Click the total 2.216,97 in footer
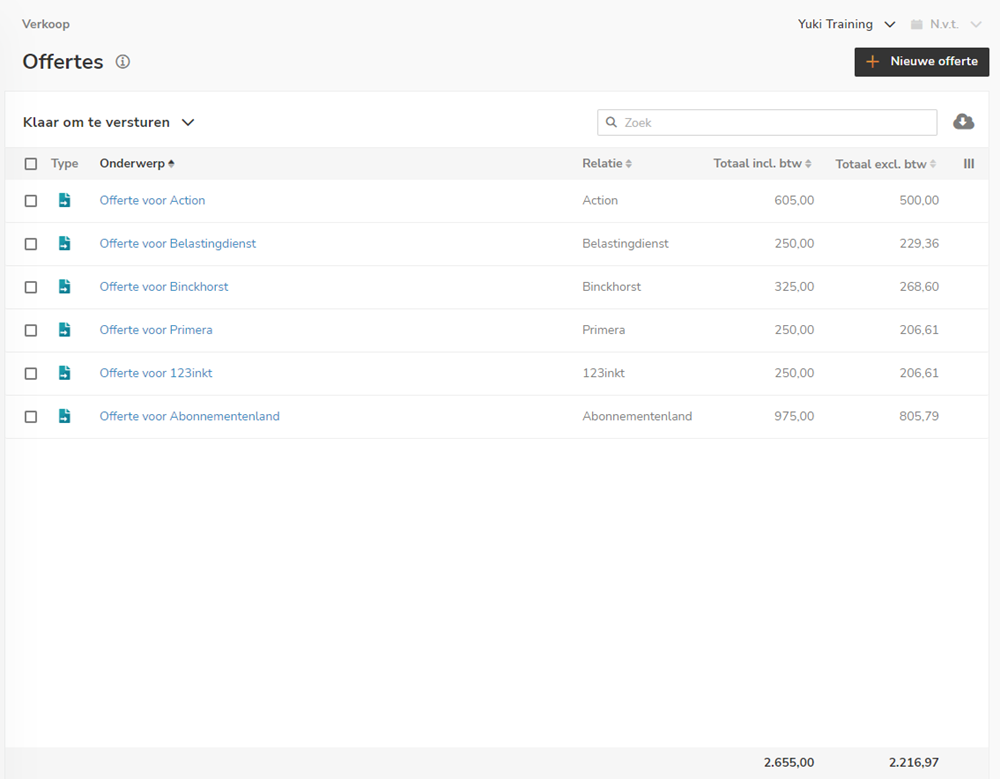Viewport: 1000px width, 779px height. (x=914, y=762)
